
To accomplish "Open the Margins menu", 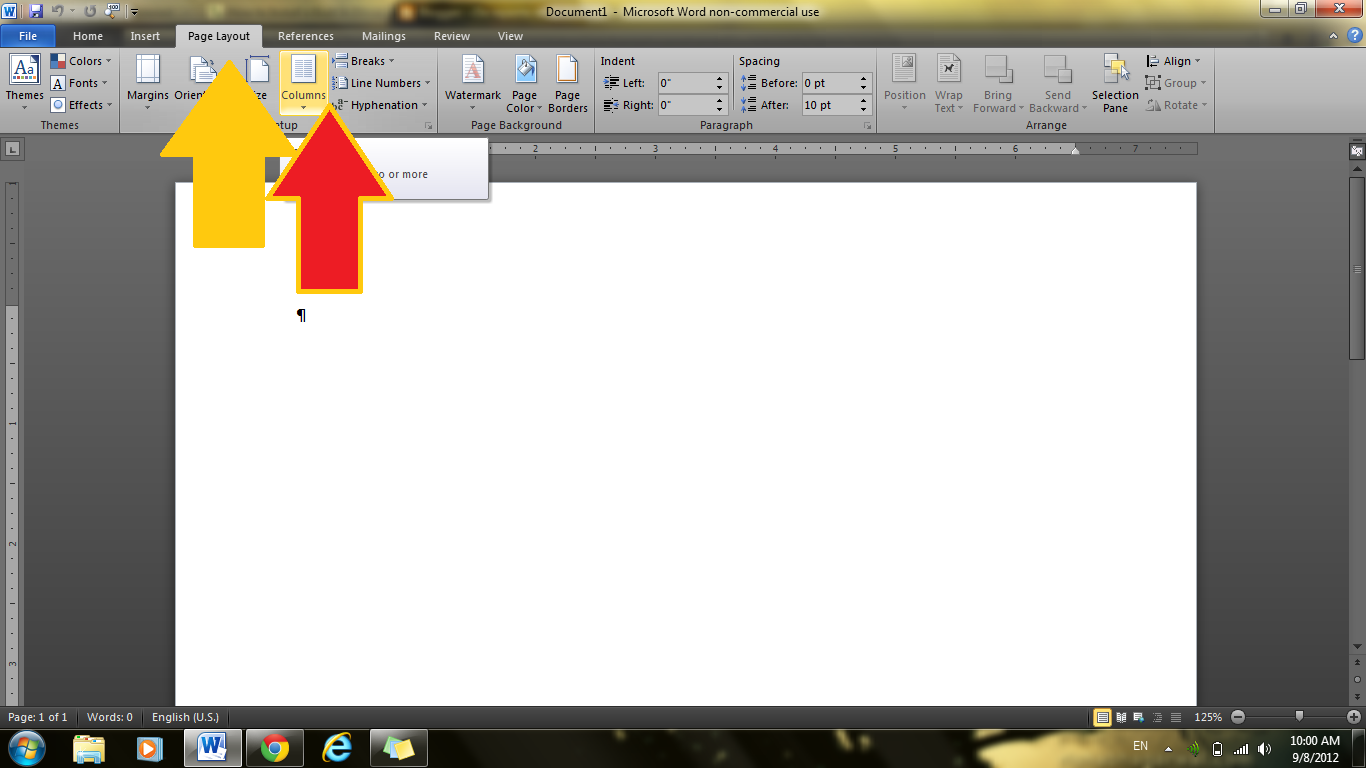I will (x=147, y=82).
